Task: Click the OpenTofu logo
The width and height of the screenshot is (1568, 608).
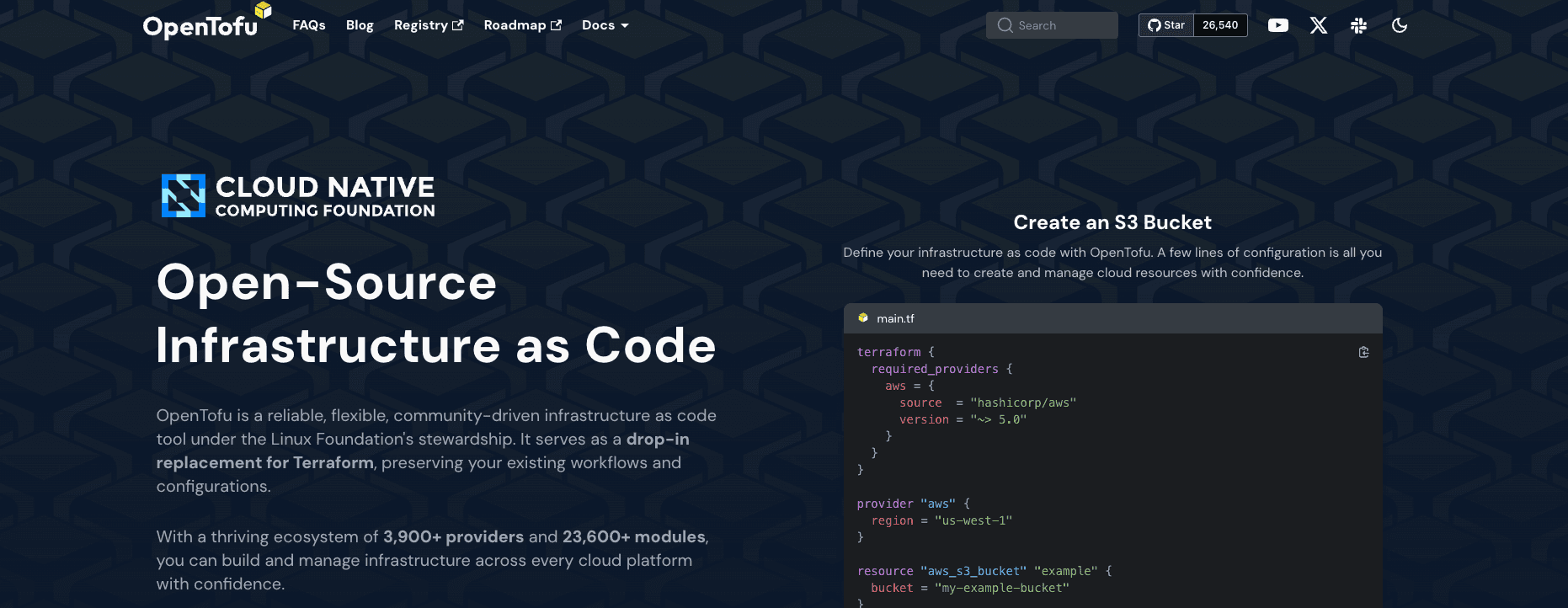Action: pyautogui.click(x=207, y=22)
